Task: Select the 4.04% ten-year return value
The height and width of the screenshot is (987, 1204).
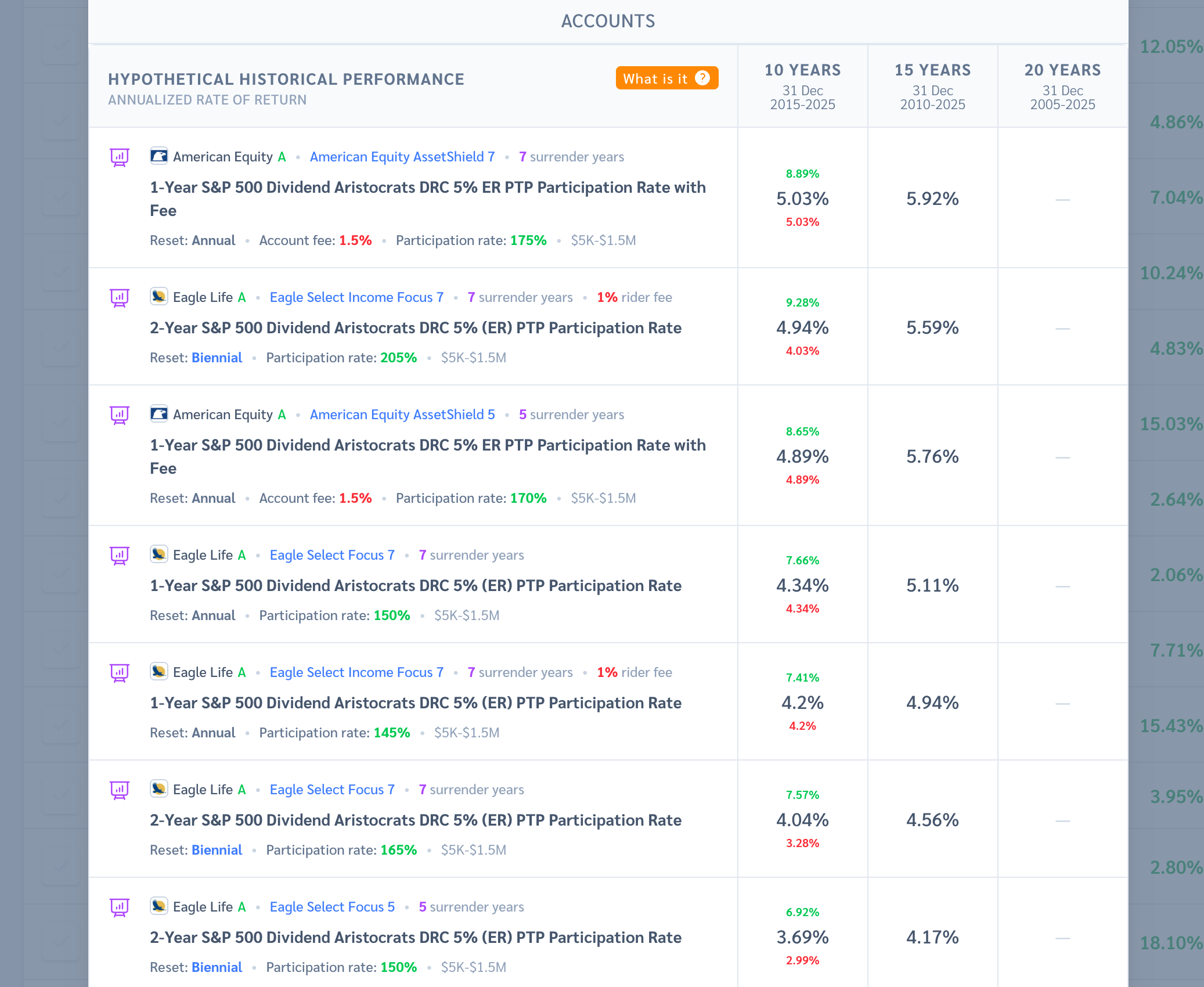Action: coord(803,820)
